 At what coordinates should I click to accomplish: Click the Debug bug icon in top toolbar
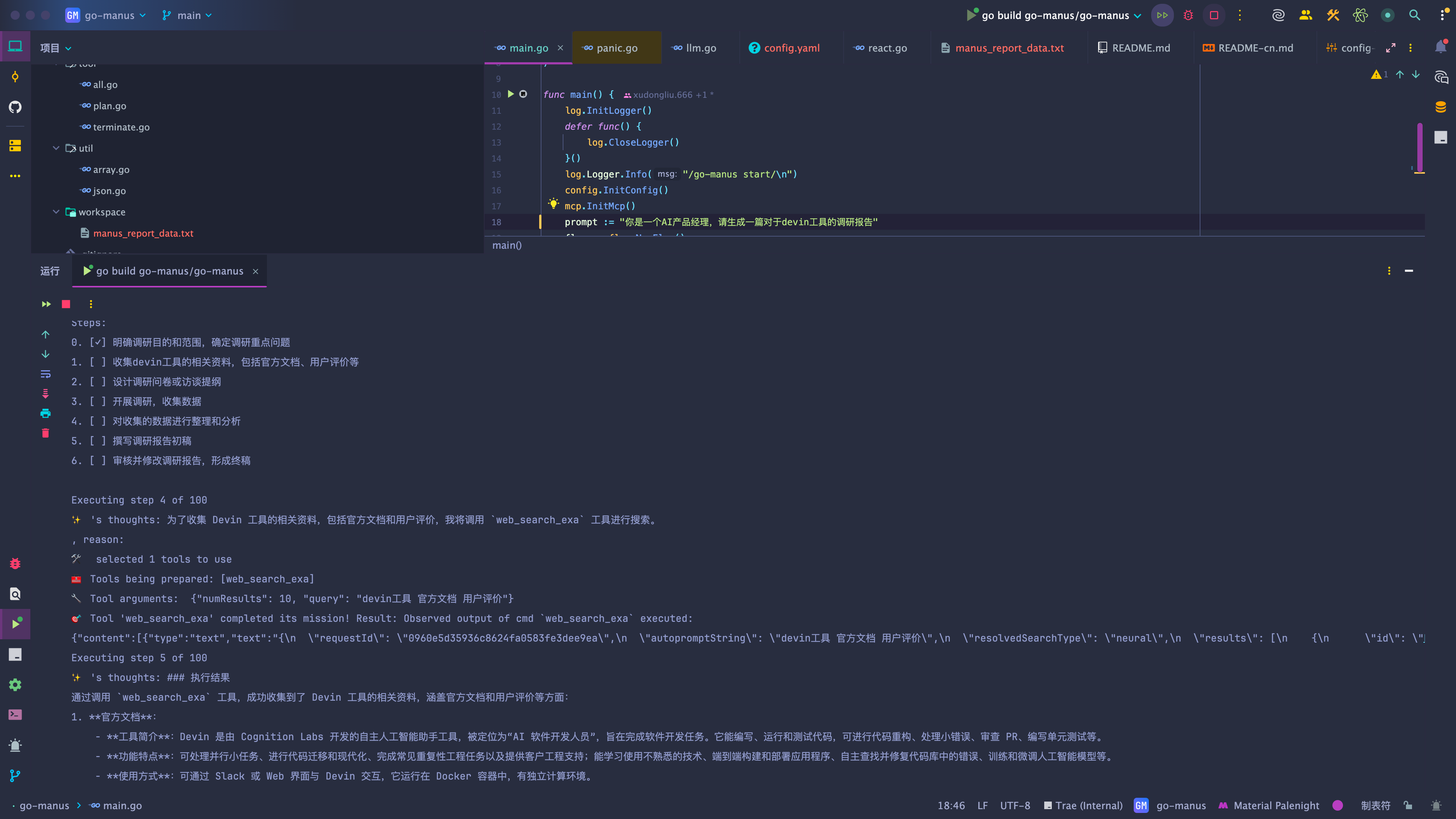[x=1188, y=15]
